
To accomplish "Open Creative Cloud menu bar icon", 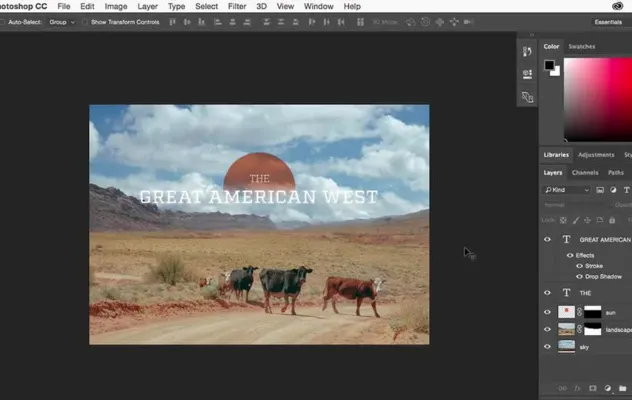I will pyautogui.click(x=617, y=6).
